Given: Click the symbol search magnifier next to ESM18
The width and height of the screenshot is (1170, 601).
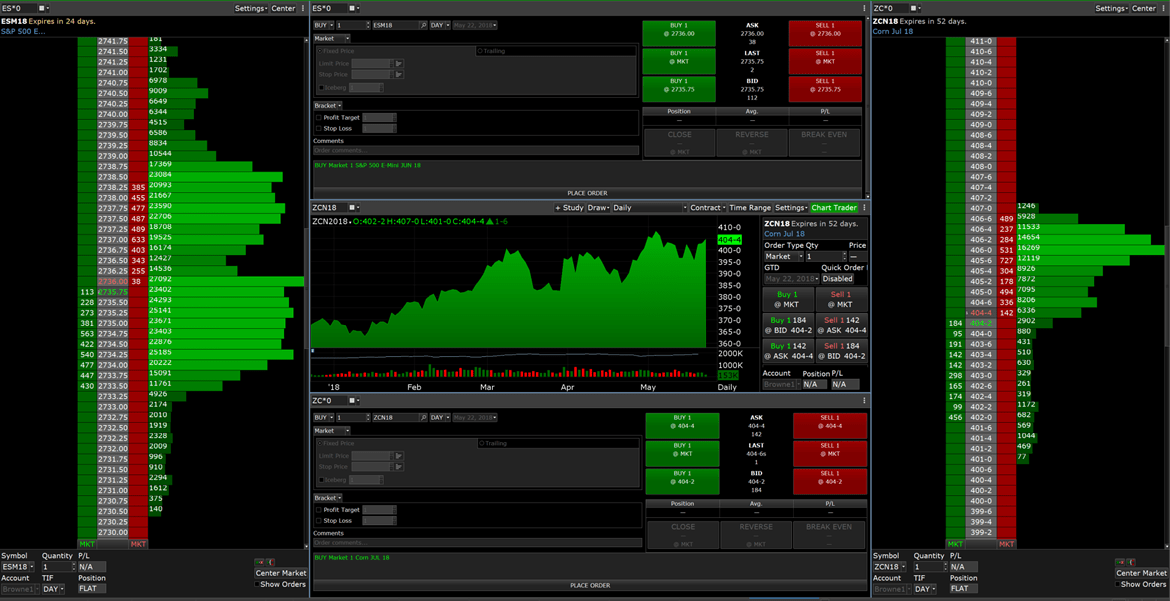Looking at the screenshot, I should [422, 24].
